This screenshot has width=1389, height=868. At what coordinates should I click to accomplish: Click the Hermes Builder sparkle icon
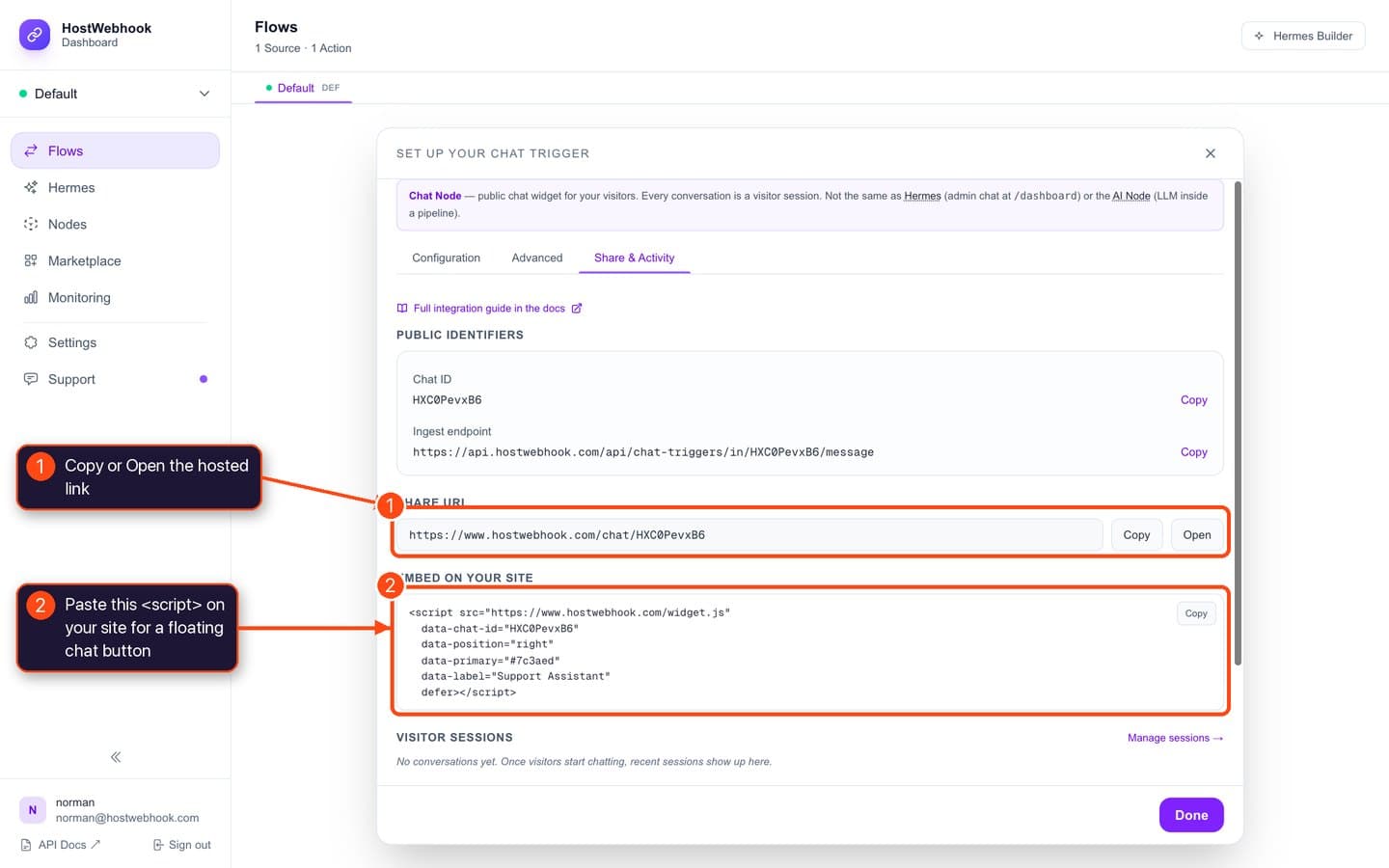pos(1259,36)
